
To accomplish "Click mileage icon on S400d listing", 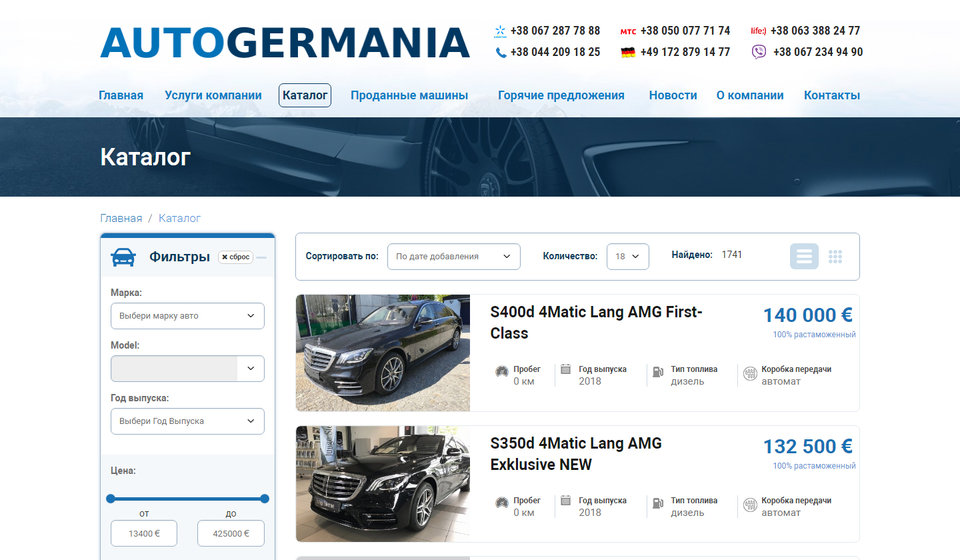I will [502, 371].
